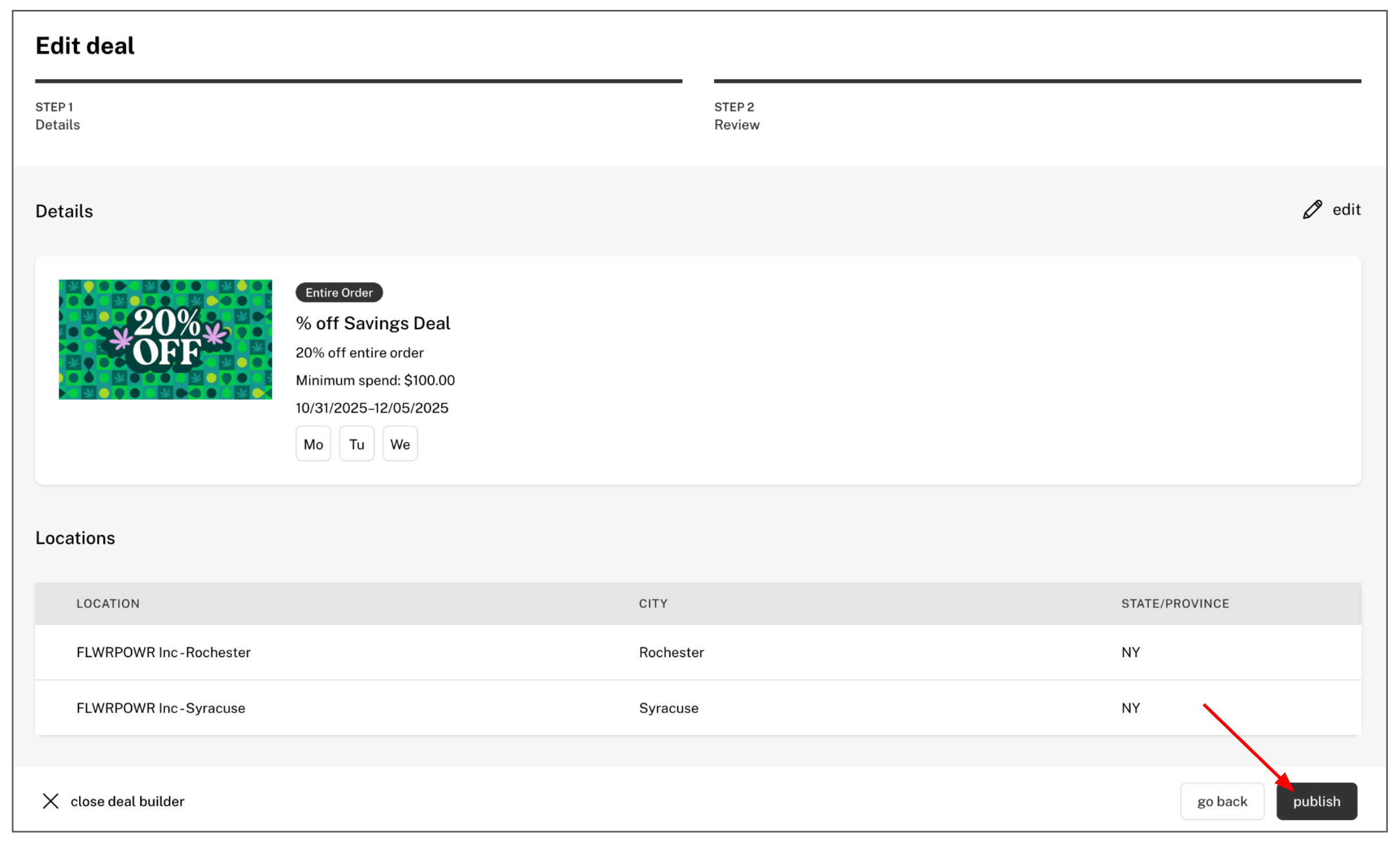Click the Step 1 progress bar

click(358, 81)
